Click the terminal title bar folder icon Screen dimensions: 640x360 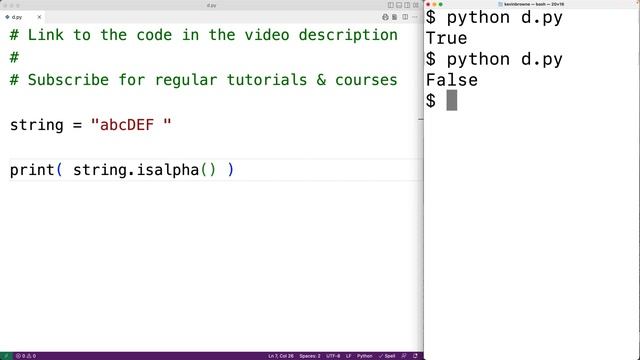pos(500,4)
